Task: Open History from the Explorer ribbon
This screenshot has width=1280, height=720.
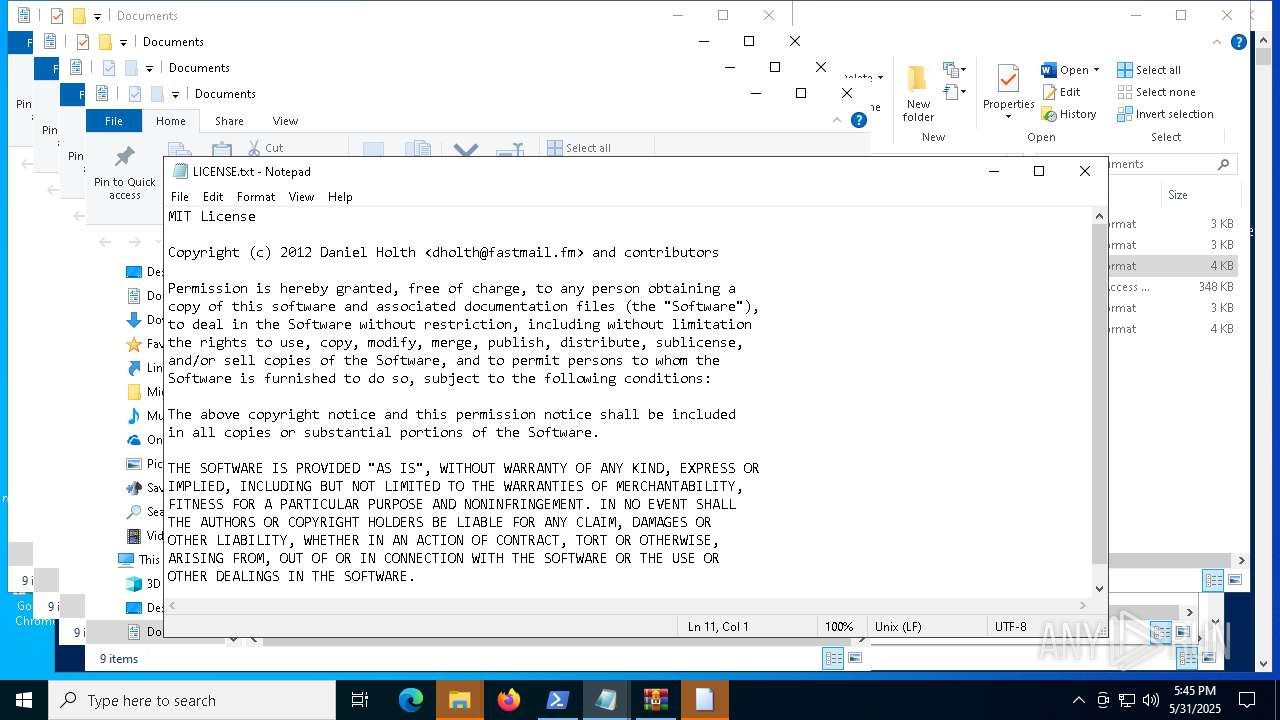Action: point(1069,114)
